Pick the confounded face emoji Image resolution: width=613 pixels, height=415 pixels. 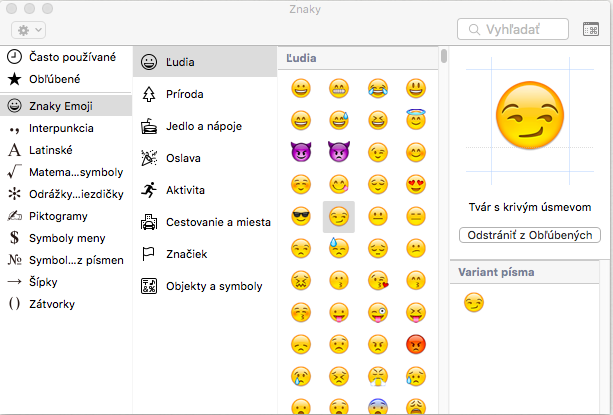point(301,280)
